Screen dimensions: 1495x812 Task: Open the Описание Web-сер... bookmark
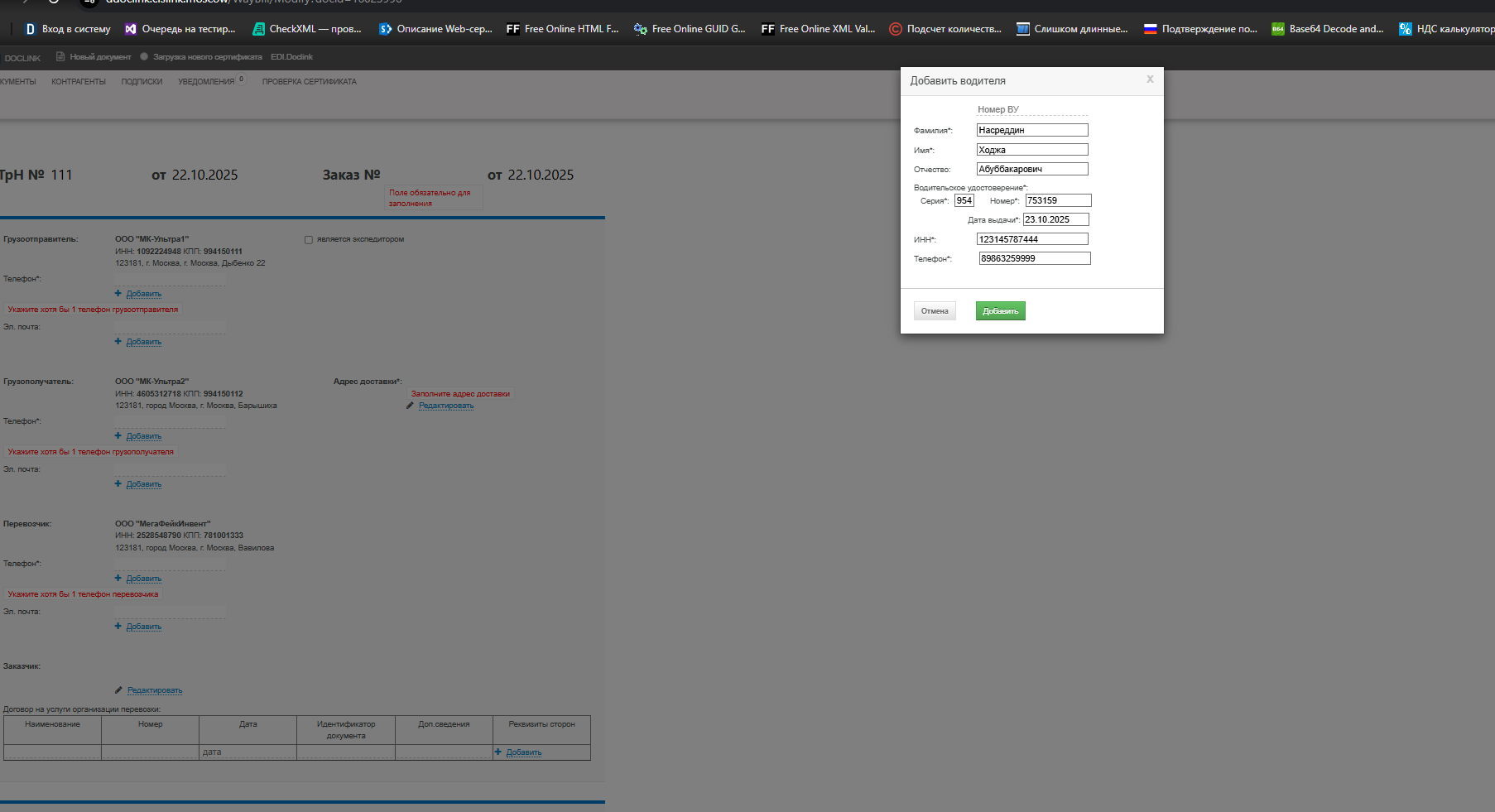coord(435,29)
